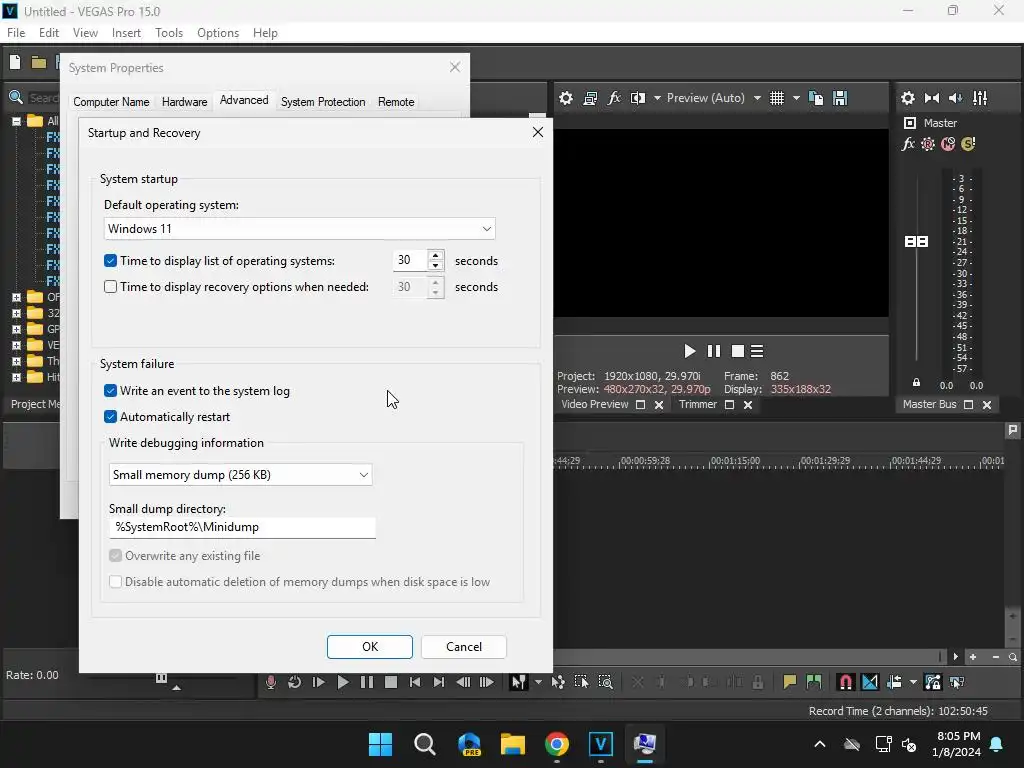Save snapshot to file in preview
Screen dimensions: 1024x768
(x=840, y=98)
